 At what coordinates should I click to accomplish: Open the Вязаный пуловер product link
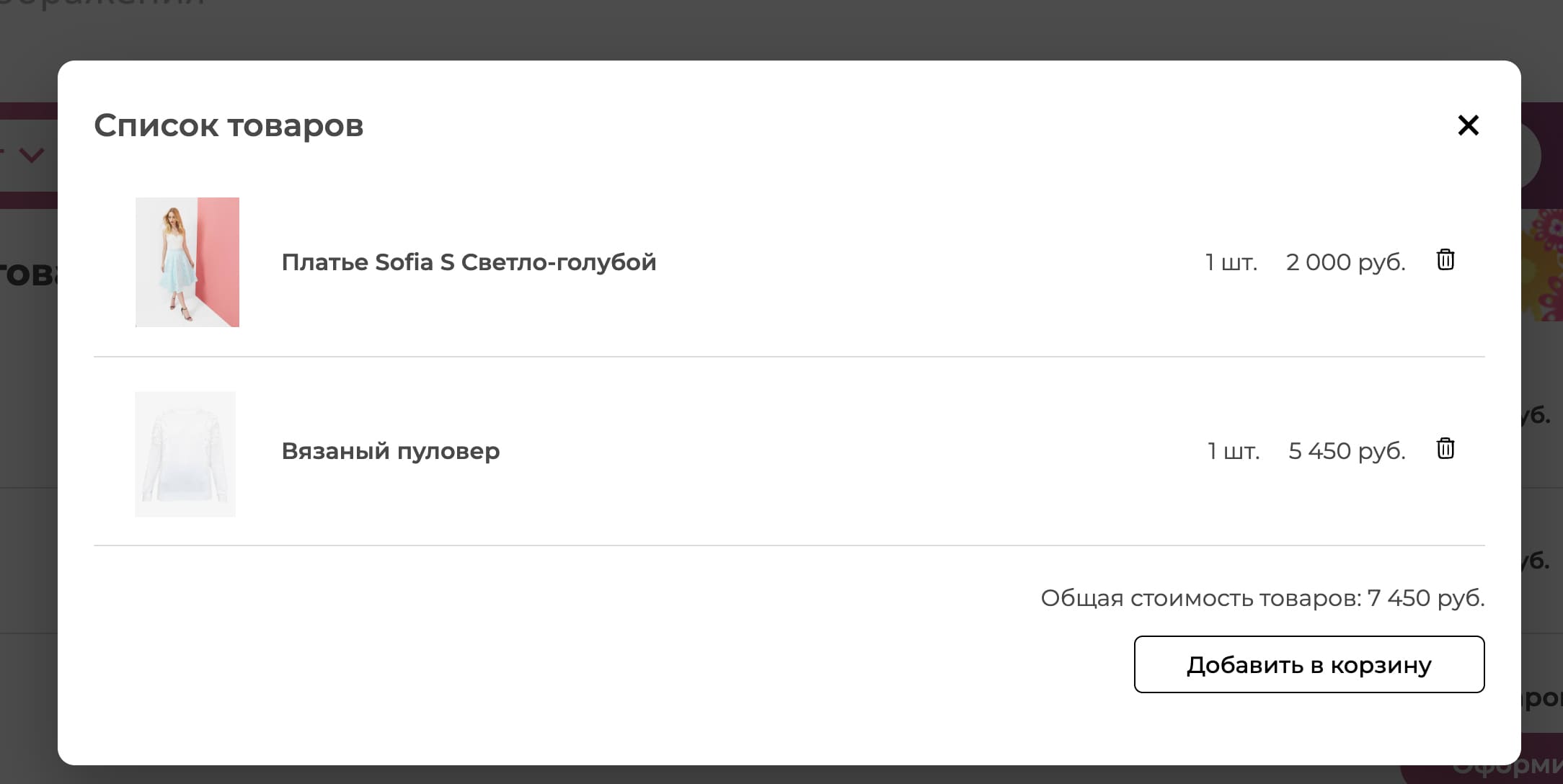click(390, 451)
